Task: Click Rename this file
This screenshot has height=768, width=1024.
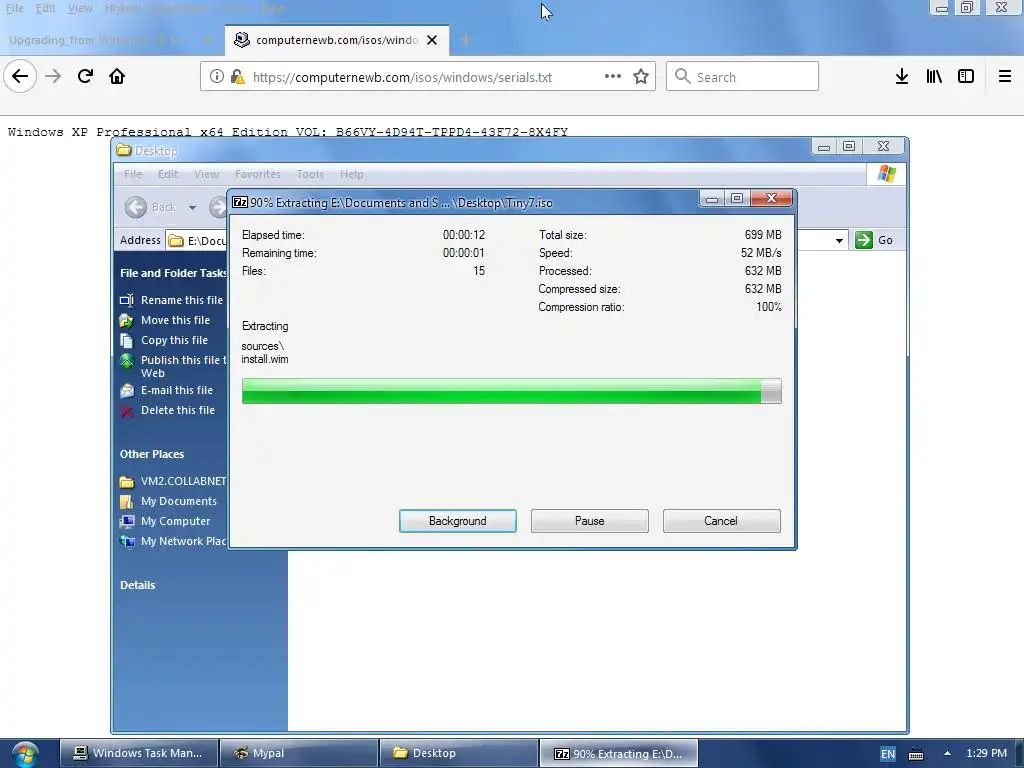Action: pyautogui.click(x=182, y=300)
